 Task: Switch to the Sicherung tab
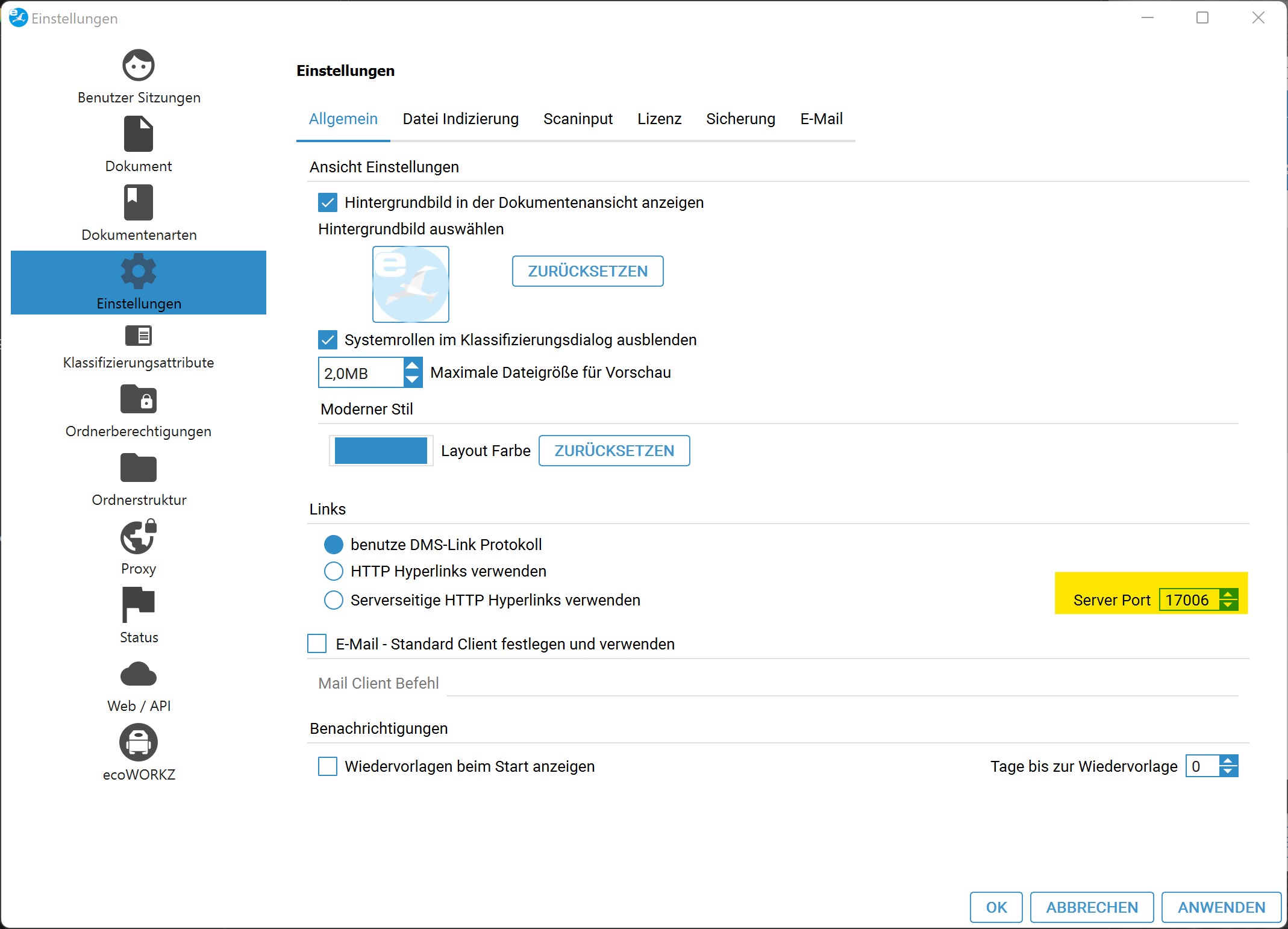pyautogui.click(x=740, y=119)
